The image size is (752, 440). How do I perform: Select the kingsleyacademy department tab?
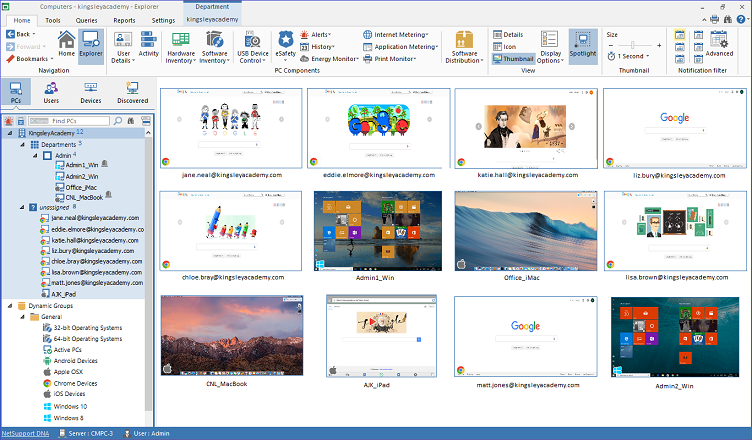click(x=212, y=19)
